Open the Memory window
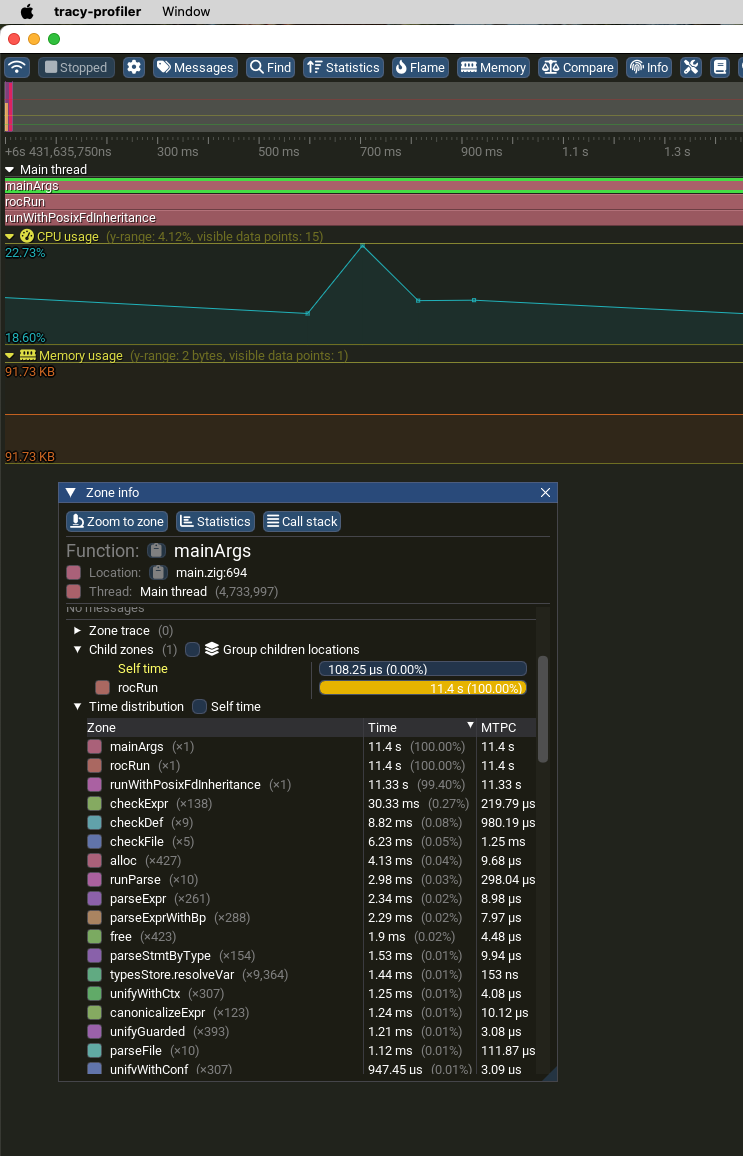 [493, 67]
